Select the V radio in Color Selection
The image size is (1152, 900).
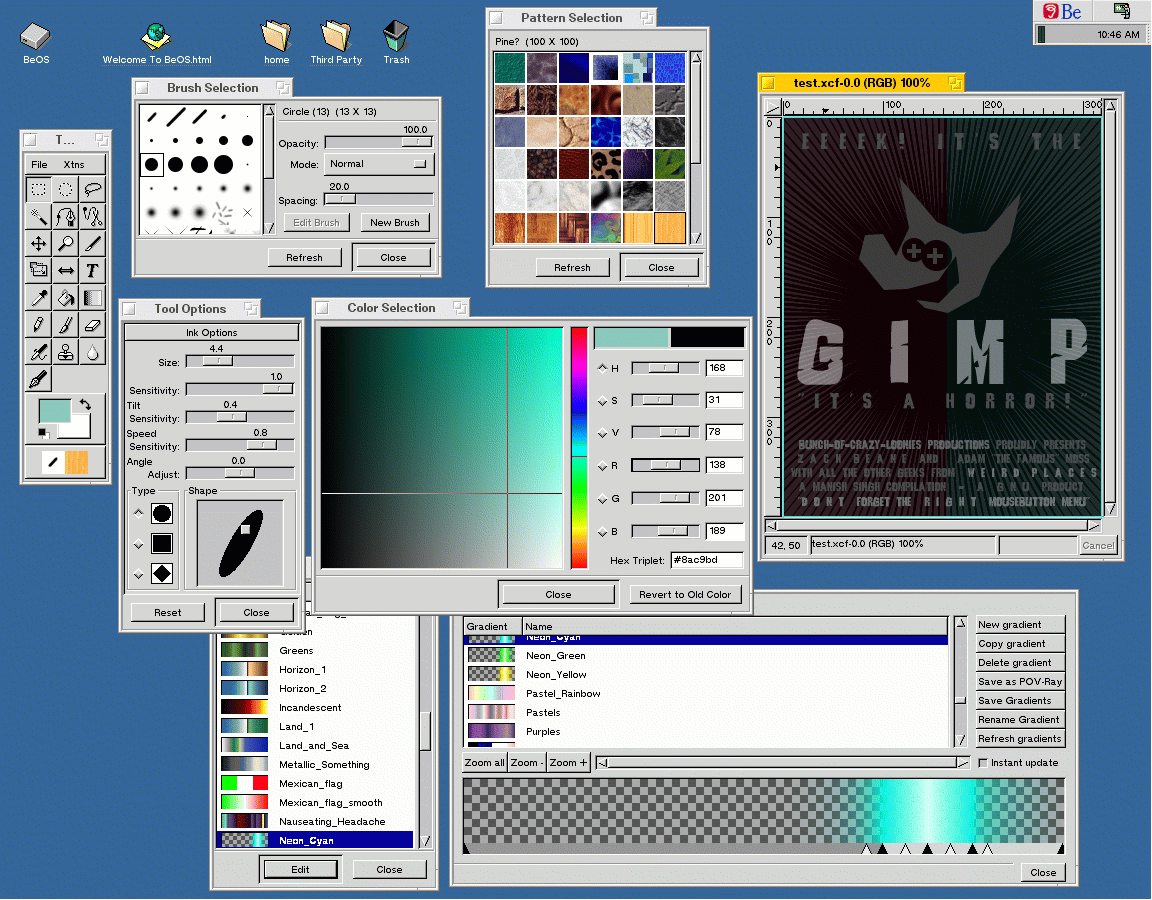(x=602, y=433)
